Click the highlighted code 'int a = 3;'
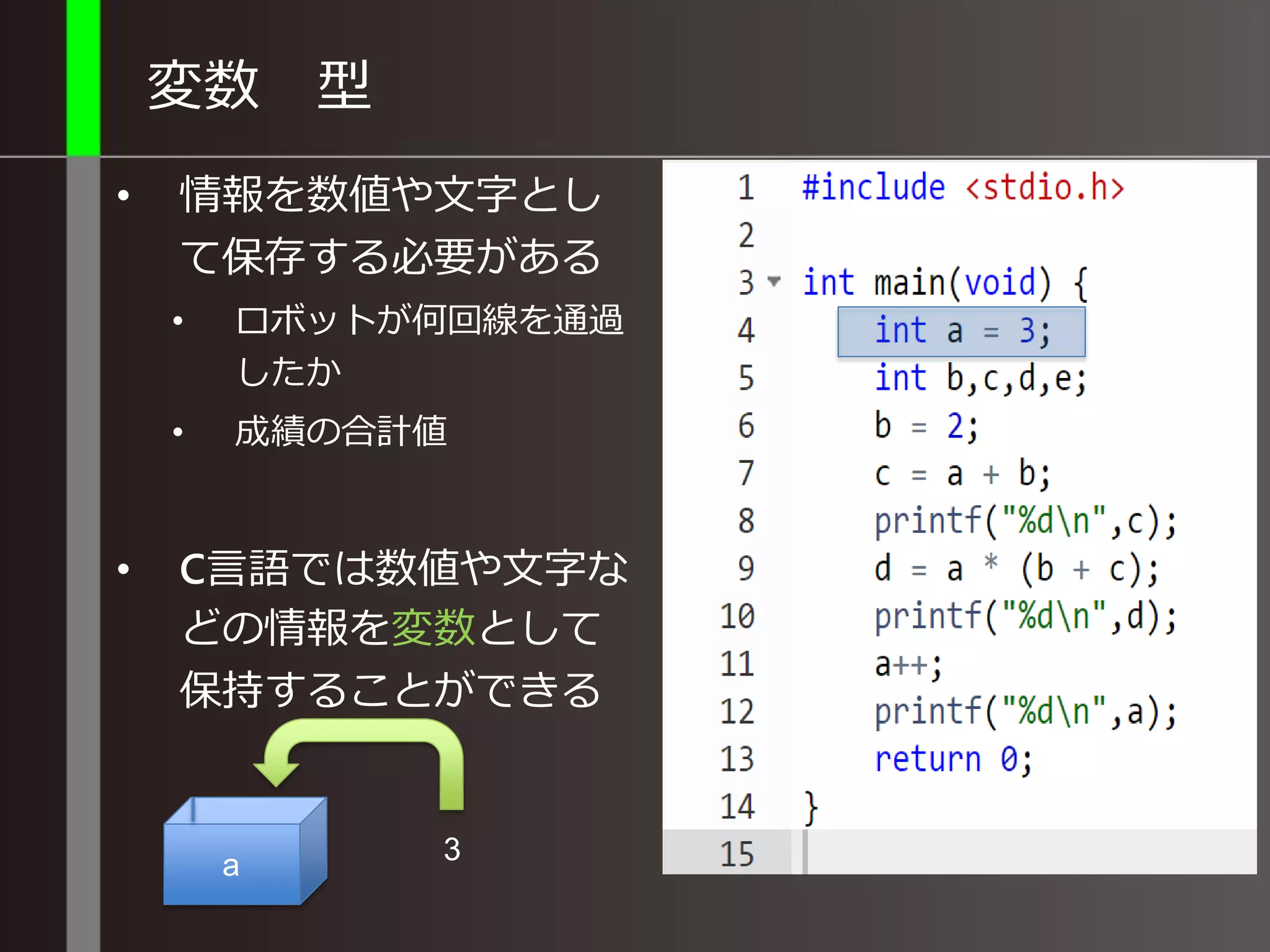 pos(961,332)
